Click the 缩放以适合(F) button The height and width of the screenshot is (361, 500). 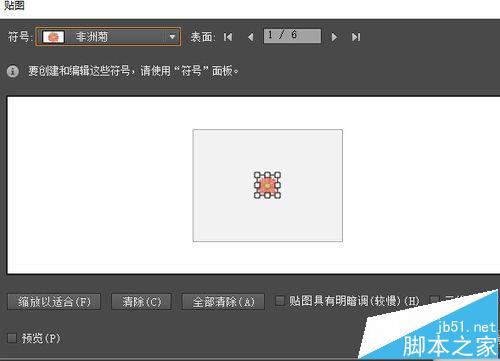(54, 302)
